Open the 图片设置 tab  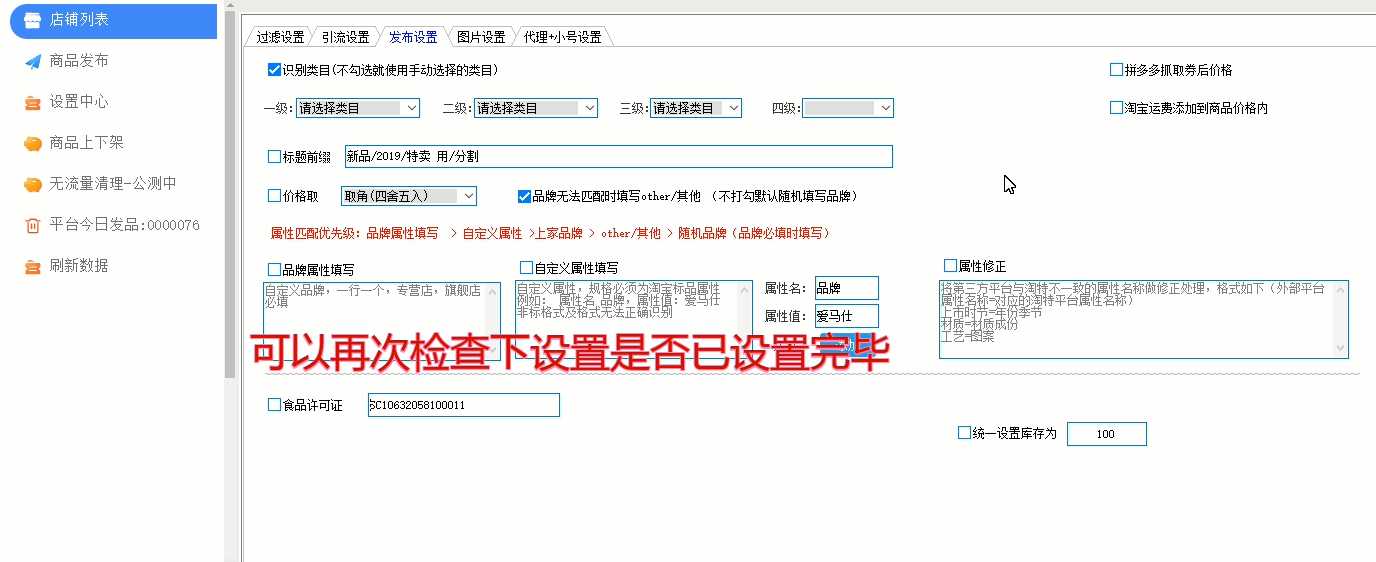pyautogui.click(x=480, y=37)
